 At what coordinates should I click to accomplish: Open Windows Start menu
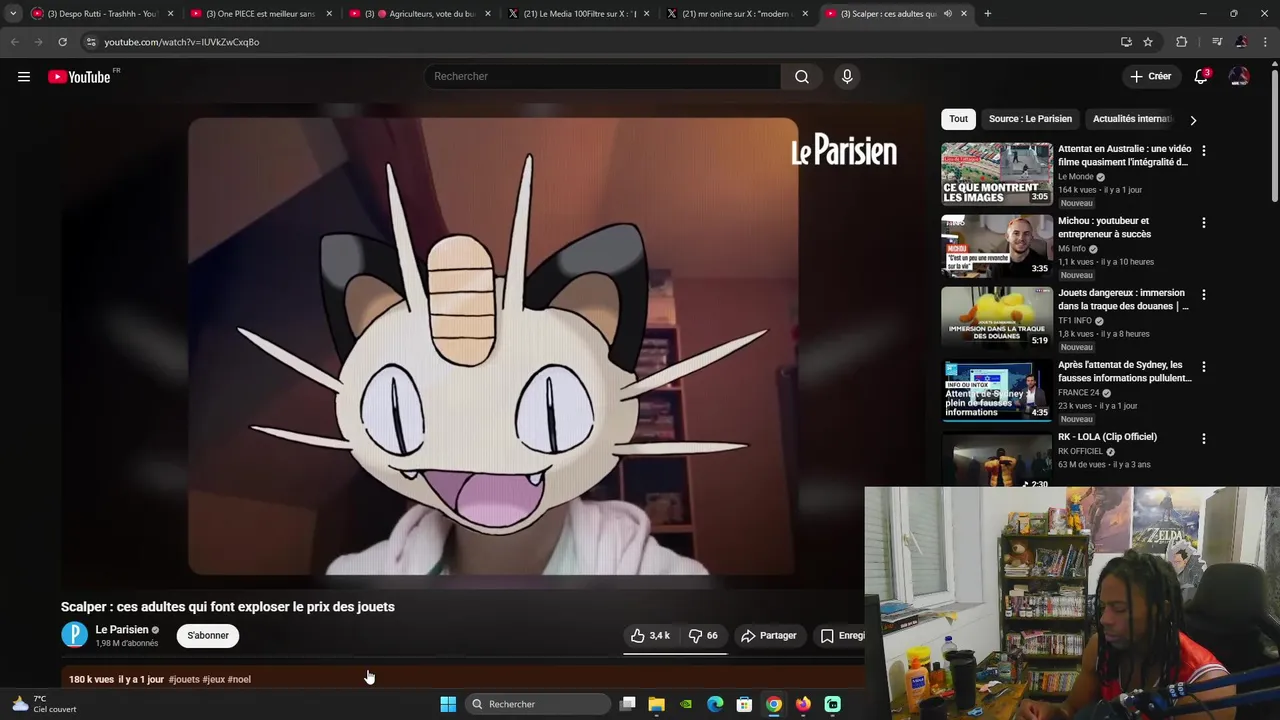448,704
